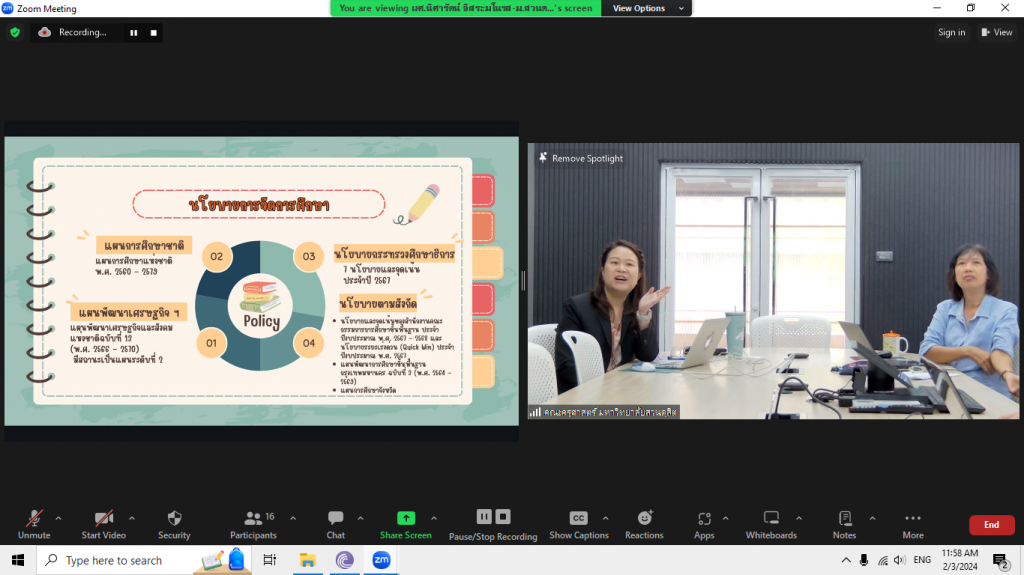
Task: Expand audio options arrow next to Unmute
Action: click(x=58, y=518)
